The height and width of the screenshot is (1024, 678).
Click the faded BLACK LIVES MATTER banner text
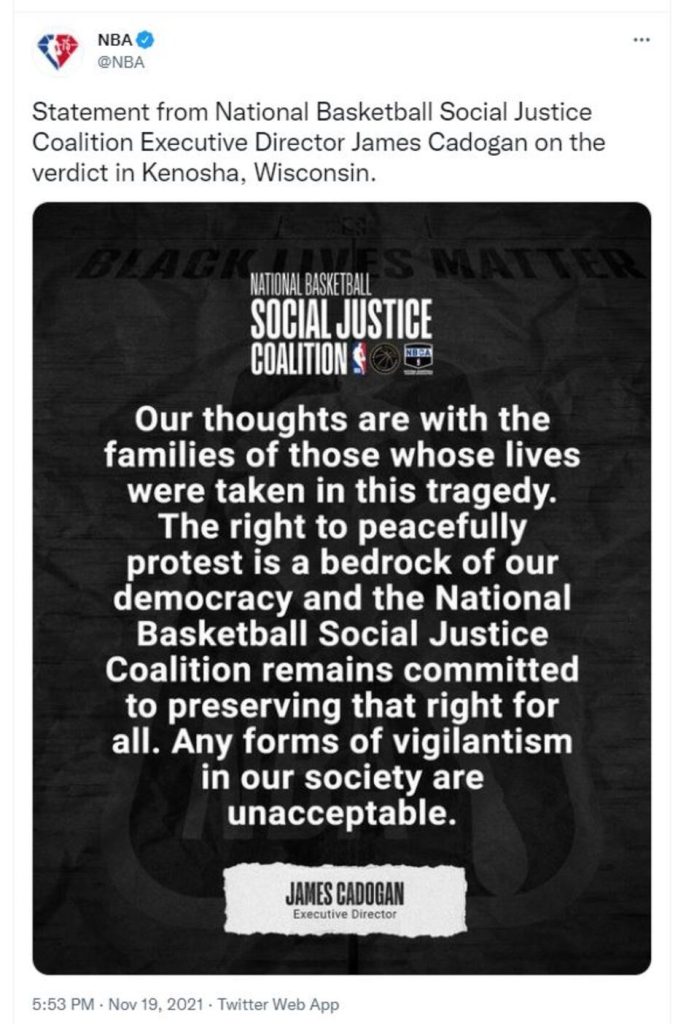click(x=340, y=262)
